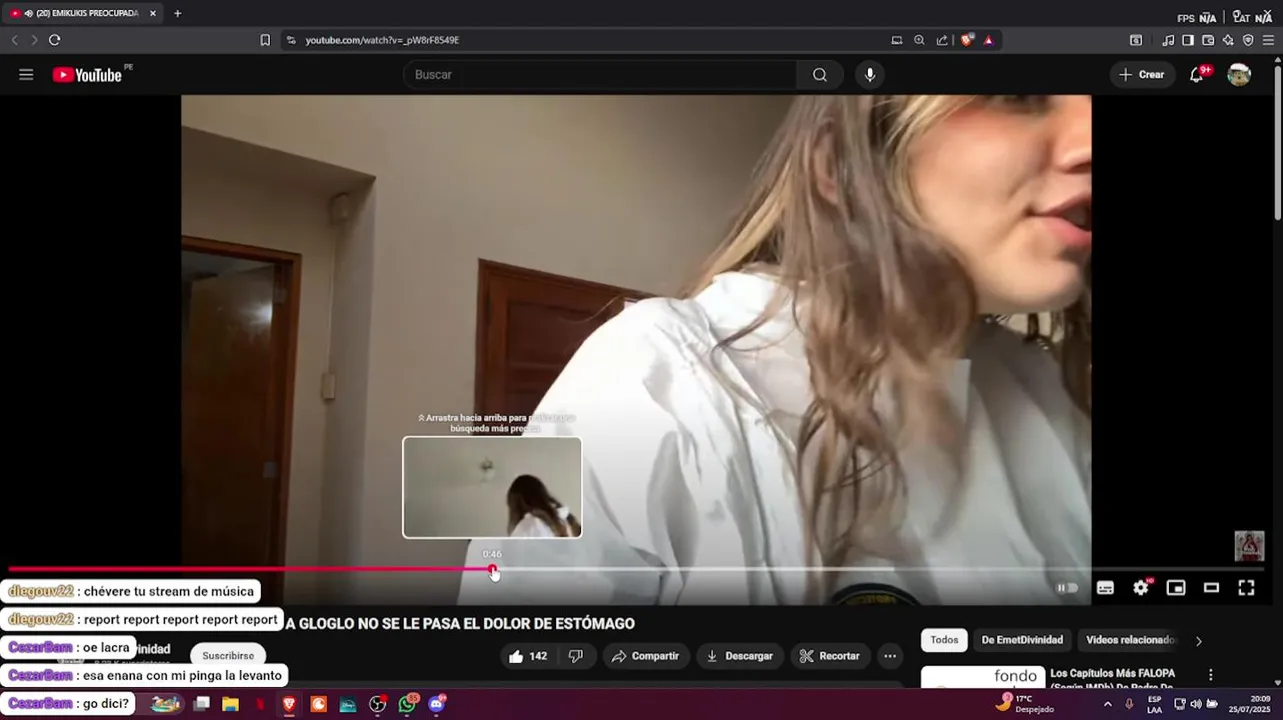Click the red progress bar scrubber handle

[492, 569]
